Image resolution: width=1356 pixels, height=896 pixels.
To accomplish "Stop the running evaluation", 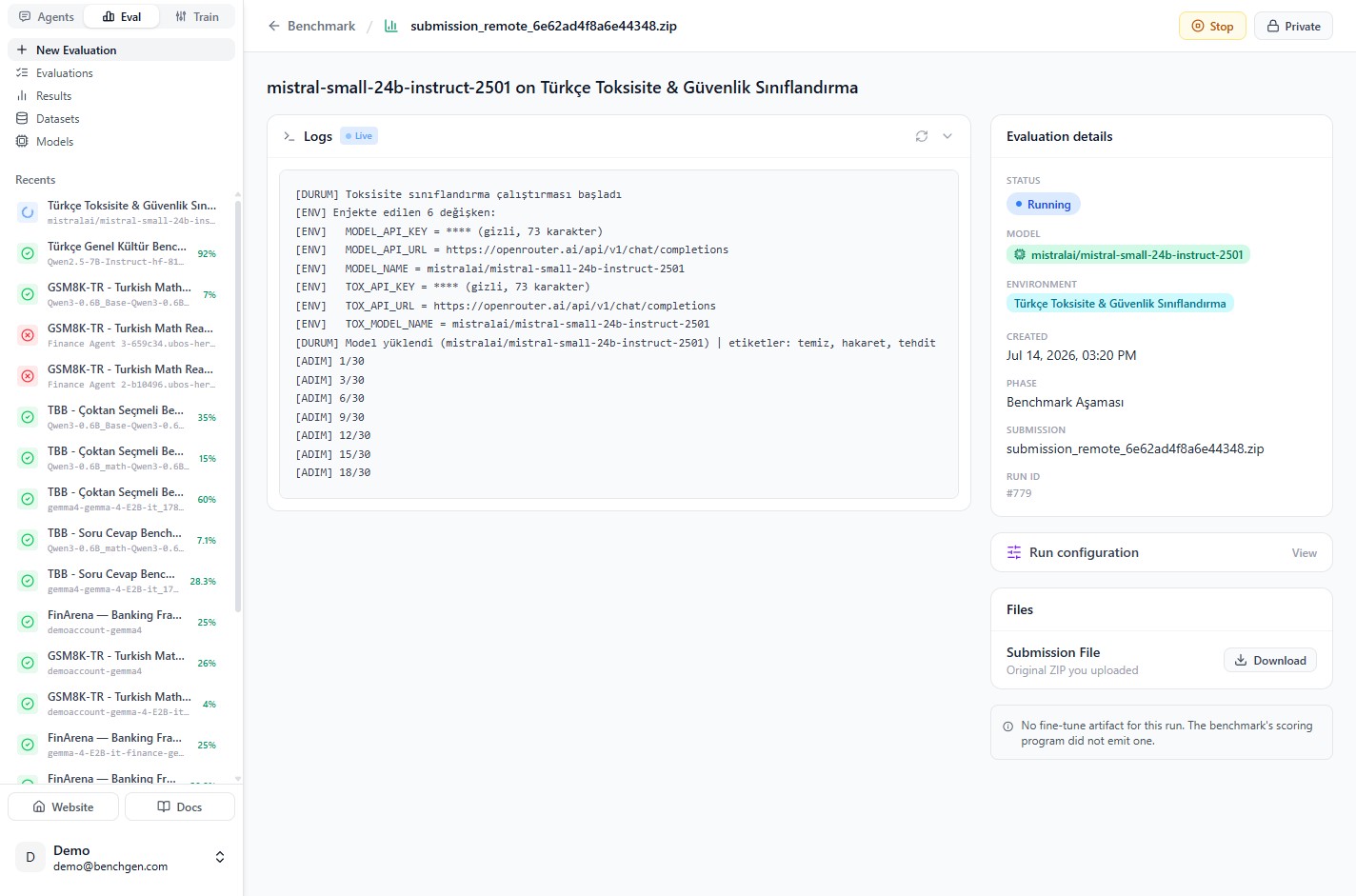I will coord(1212,26).
